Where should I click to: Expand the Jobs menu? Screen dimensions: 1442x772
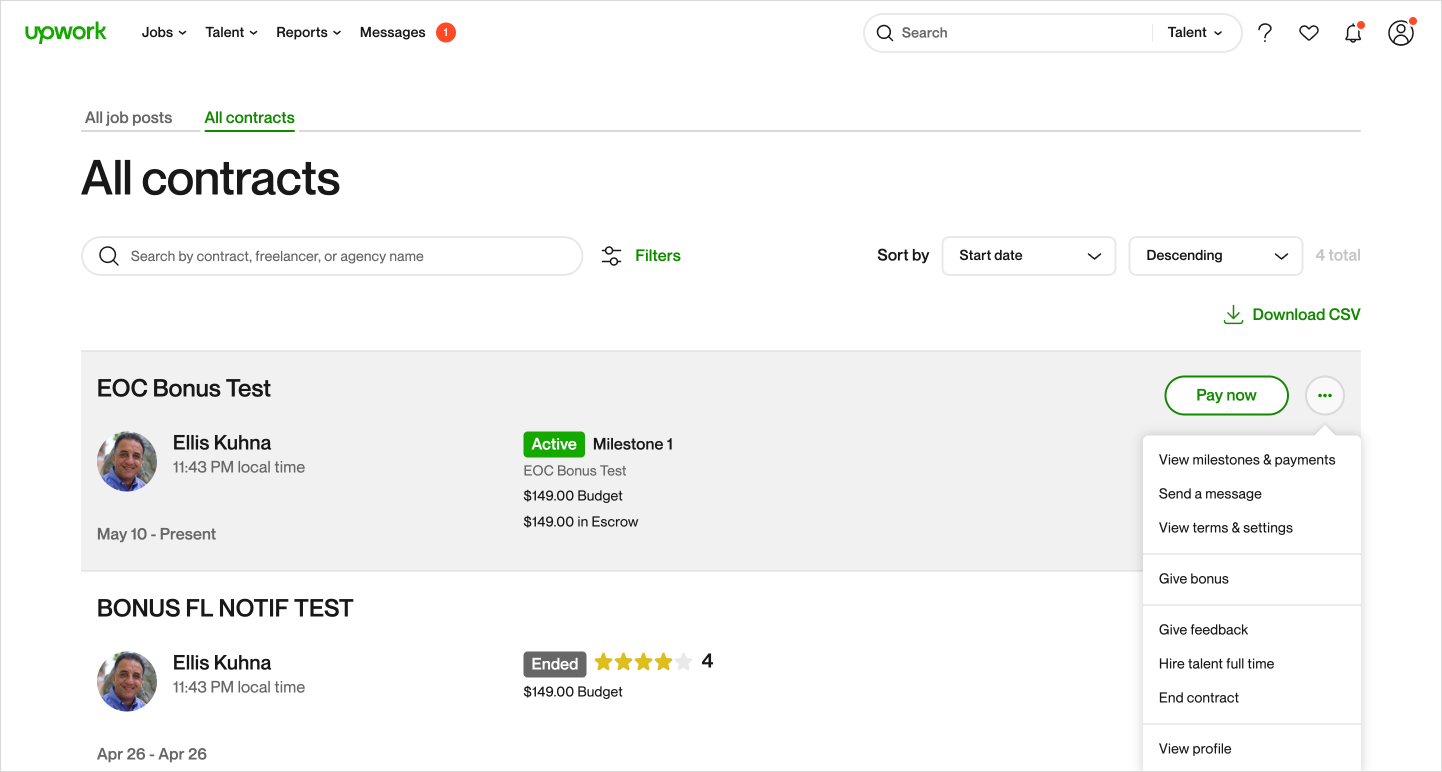point(164,32)
